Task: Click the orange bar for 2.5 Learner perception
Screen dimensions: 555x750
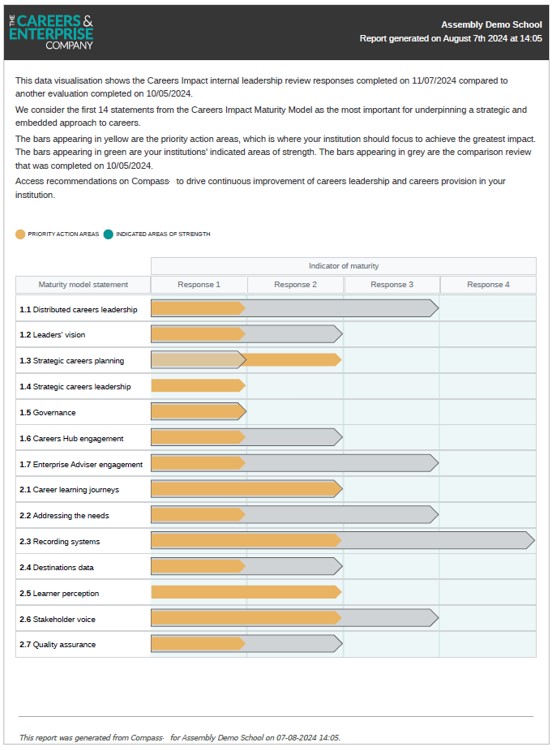Action: [x=246, y=592]
